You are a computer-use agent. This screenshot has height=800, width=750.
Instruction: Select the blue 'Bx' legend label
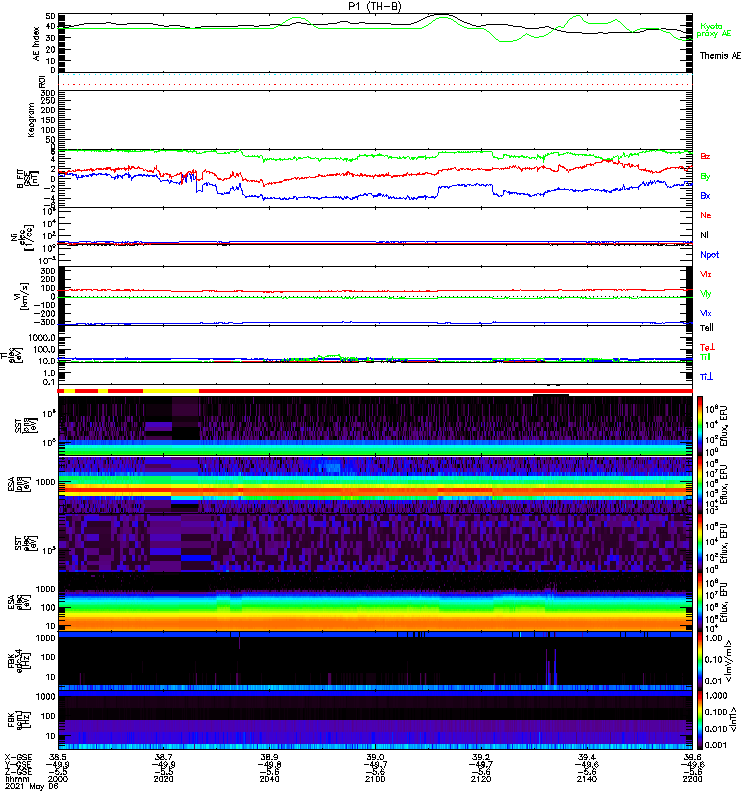[705, 195]
